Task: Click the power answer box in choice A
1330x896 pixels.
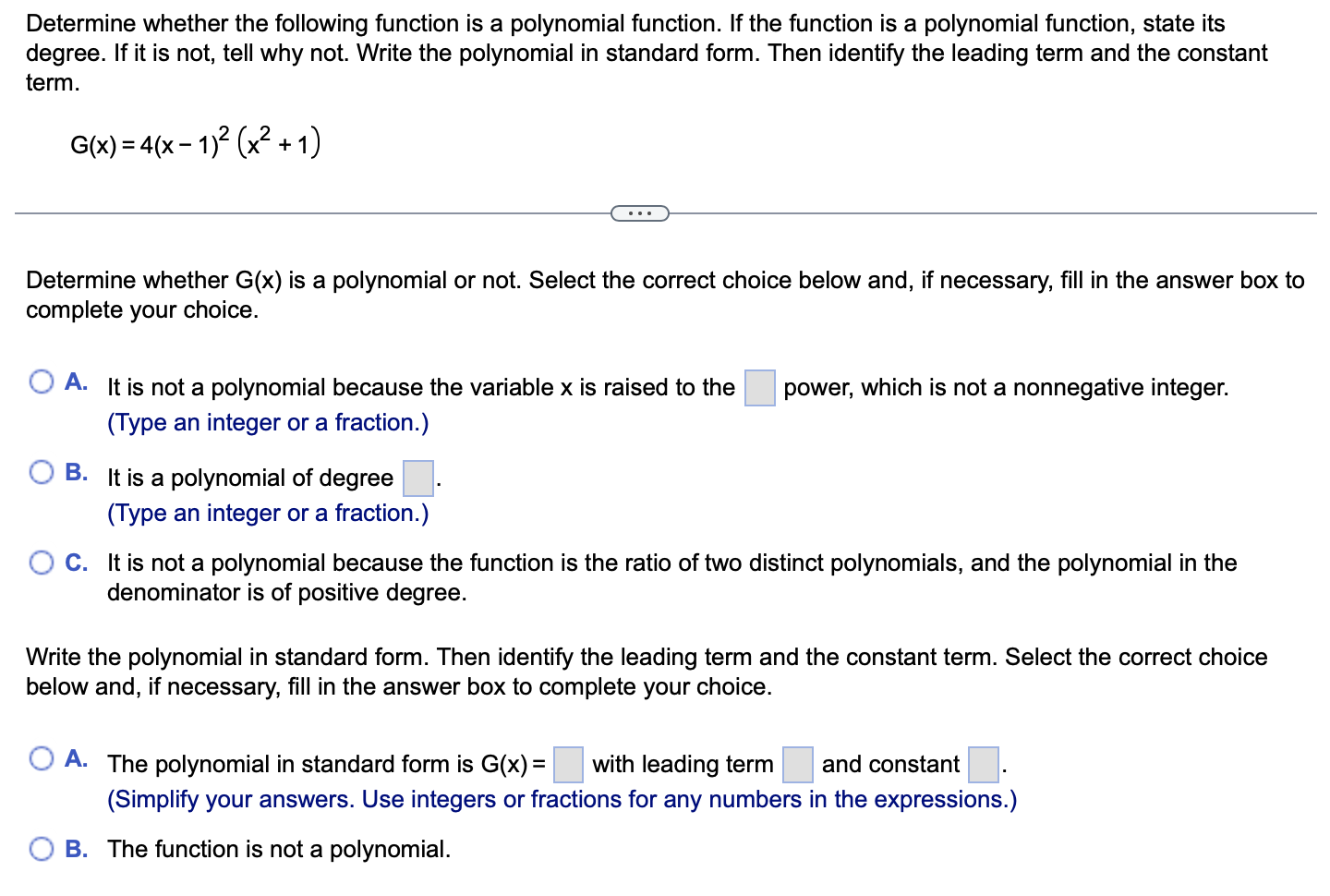Action: tap(758, 388)
